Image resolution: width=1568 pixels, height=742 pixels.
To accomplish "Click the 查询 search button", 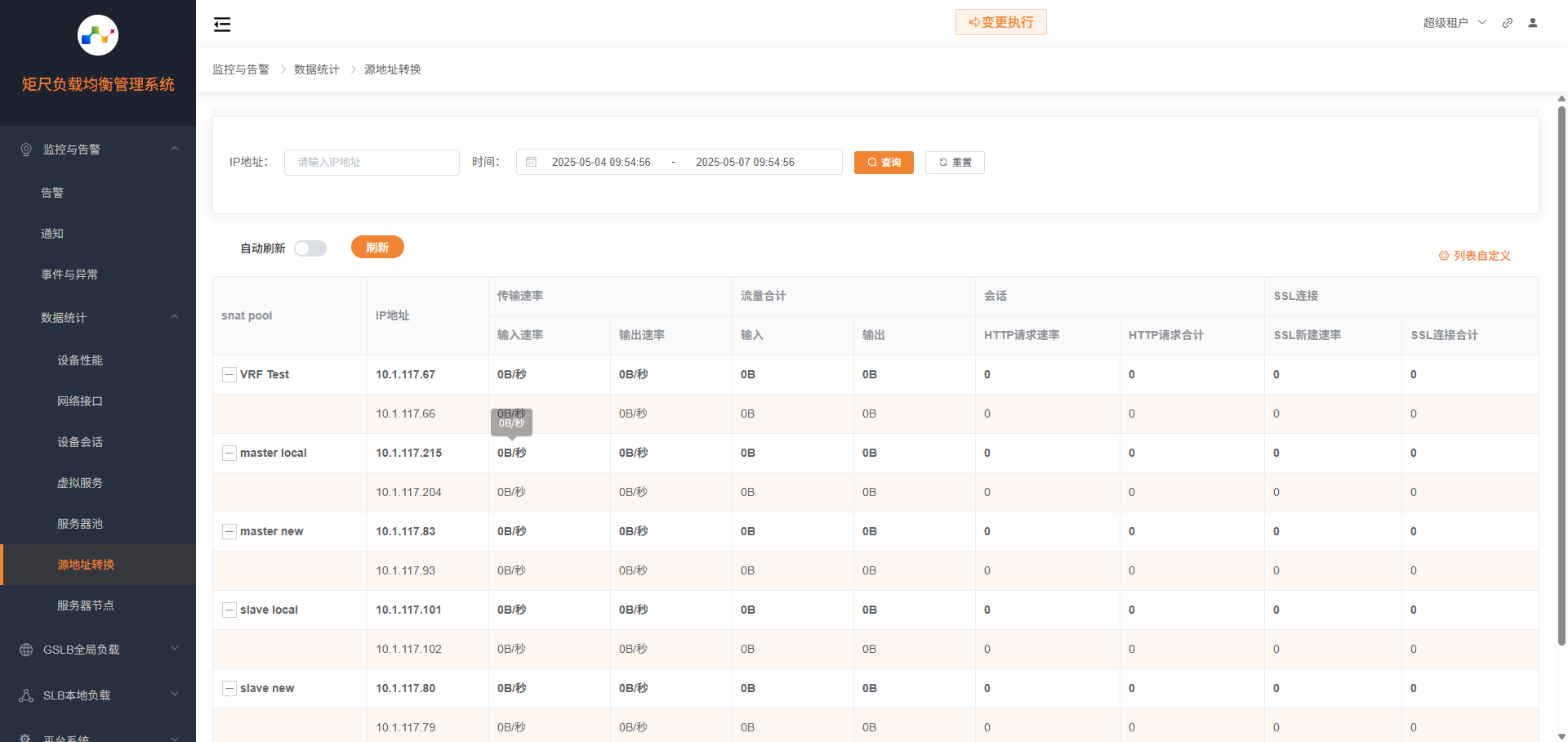I will (x=884, y=163).
